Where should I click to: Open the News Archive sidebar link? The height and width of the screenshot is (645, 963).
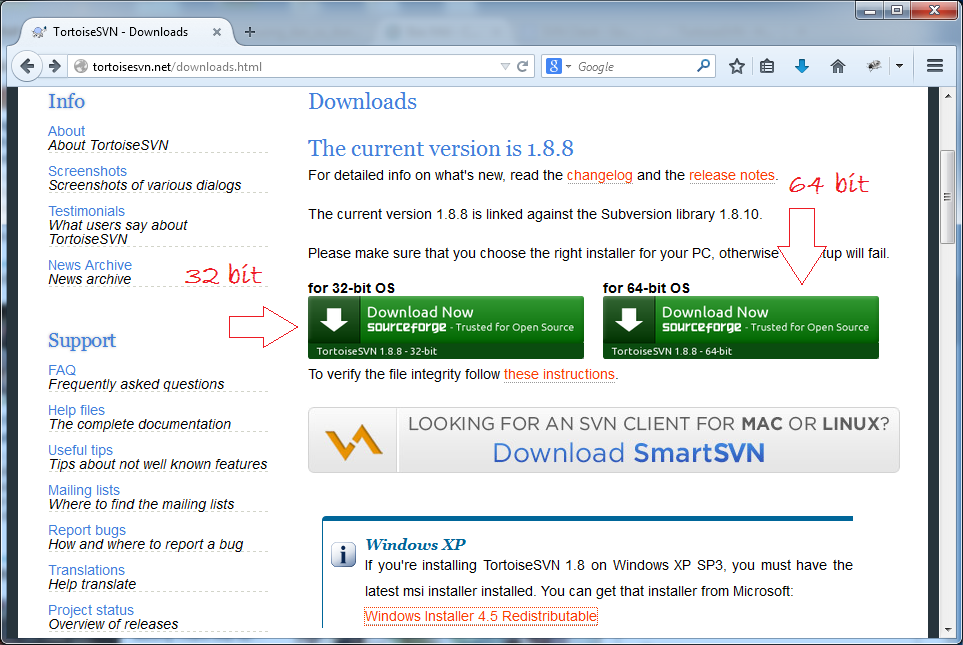[x=90, y=265]
